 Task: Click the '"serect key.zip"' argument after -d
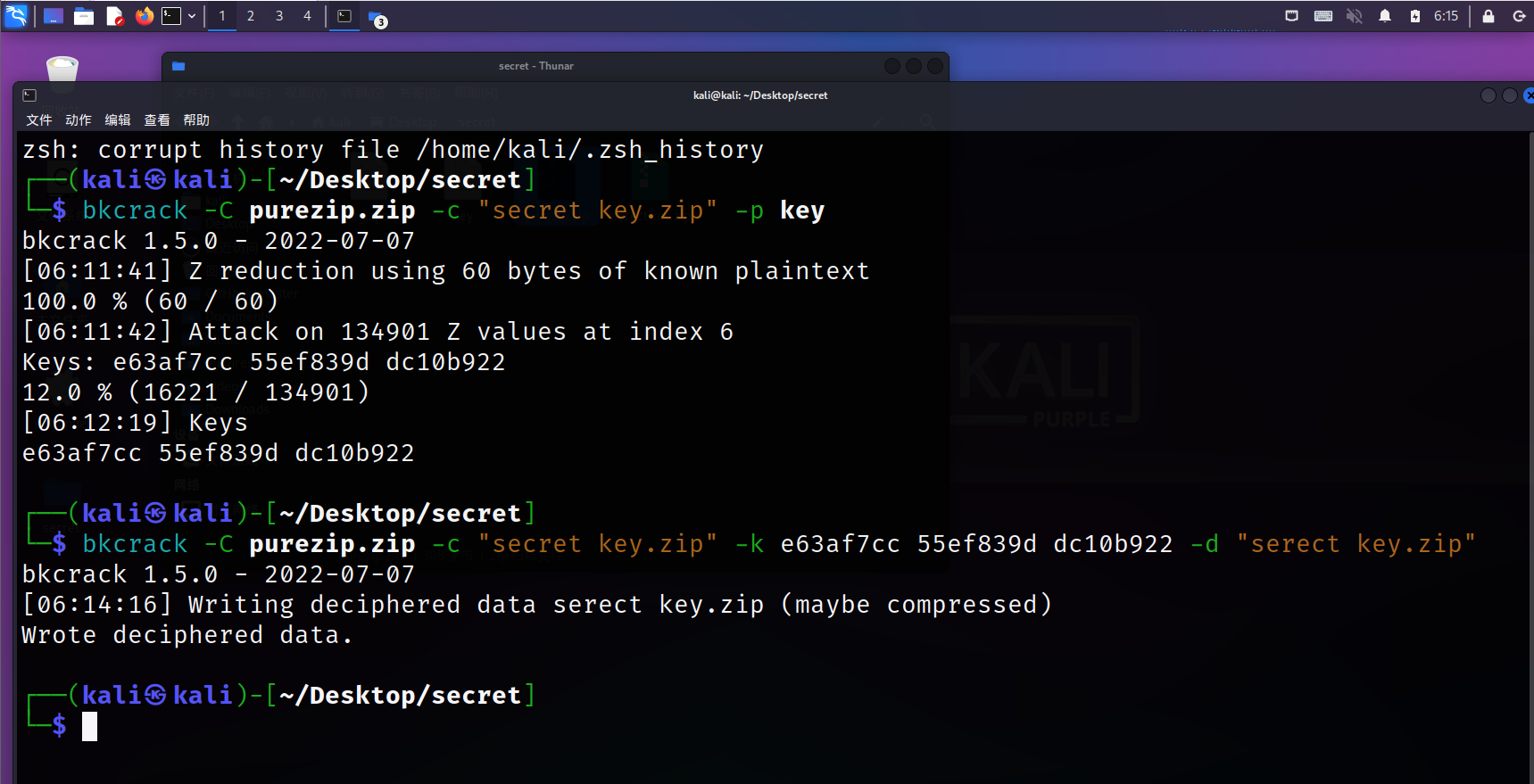point(1356,544)
